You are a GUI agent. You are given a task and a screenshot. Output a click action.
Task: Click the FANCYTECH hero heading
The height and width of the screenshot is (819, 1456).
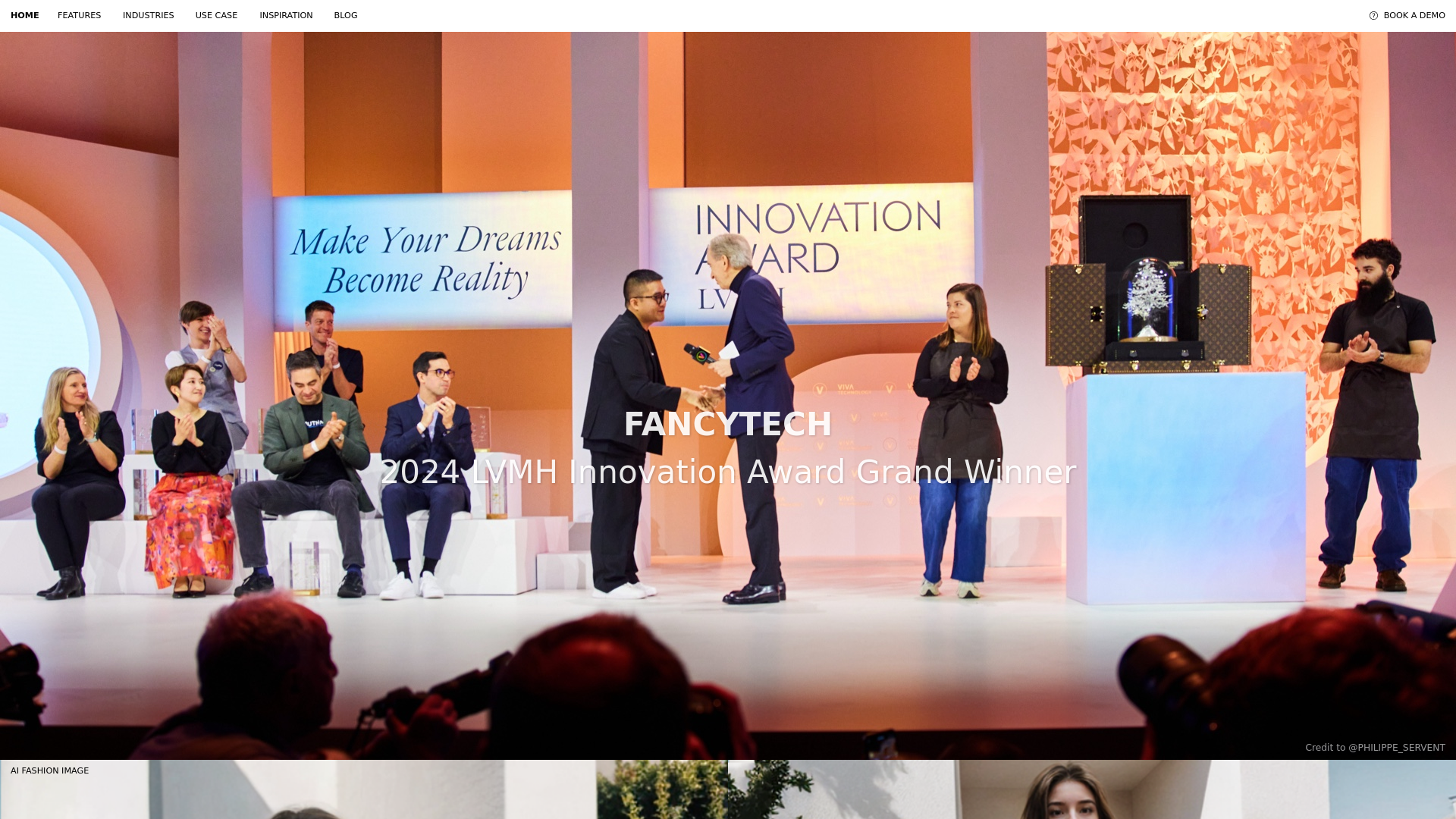click(728, 424)
